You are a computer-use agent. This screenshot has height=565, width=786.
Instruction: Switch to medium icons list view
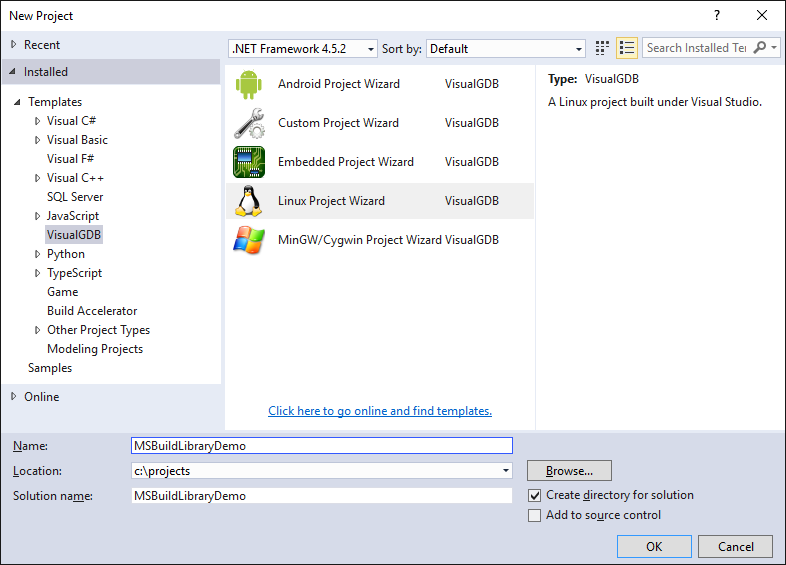tap(627, 48)
